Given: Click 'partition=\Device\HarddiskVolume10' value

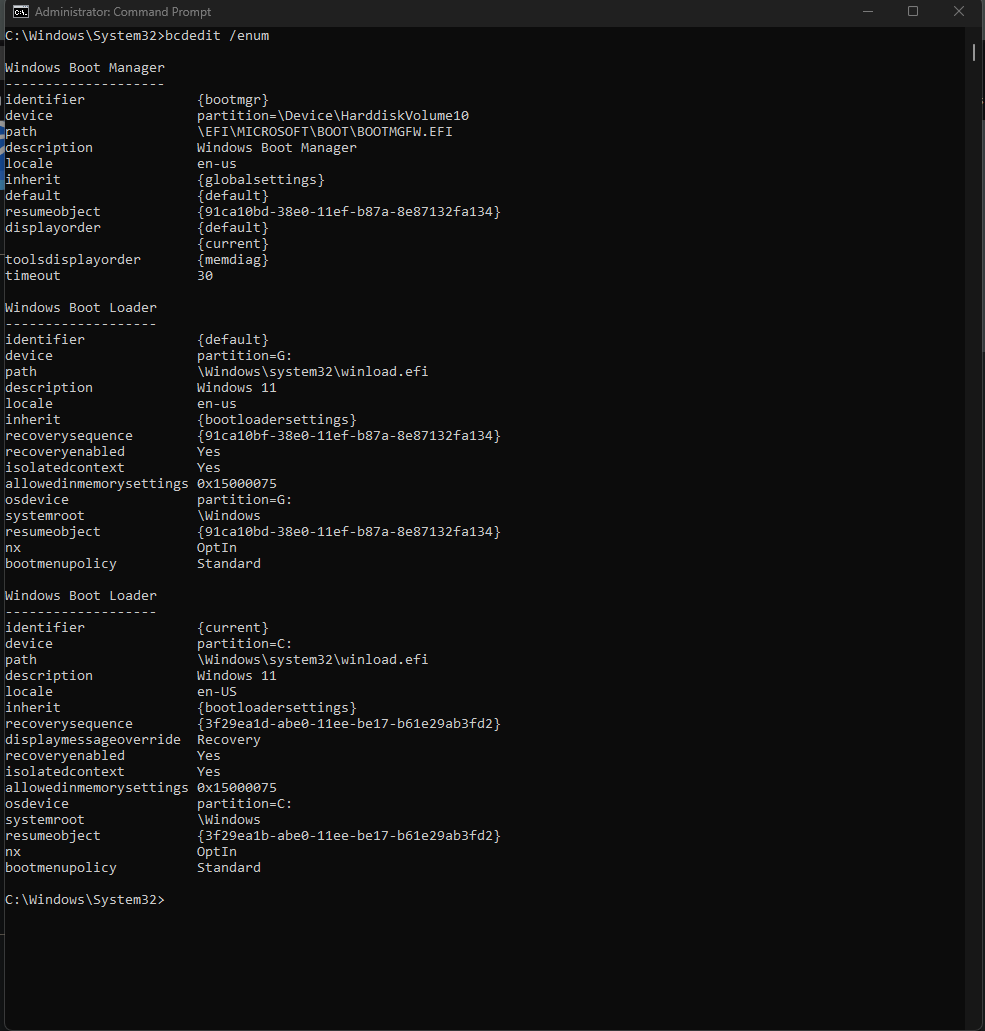Looking at the screenshot, I should click(x=333, y=116).
